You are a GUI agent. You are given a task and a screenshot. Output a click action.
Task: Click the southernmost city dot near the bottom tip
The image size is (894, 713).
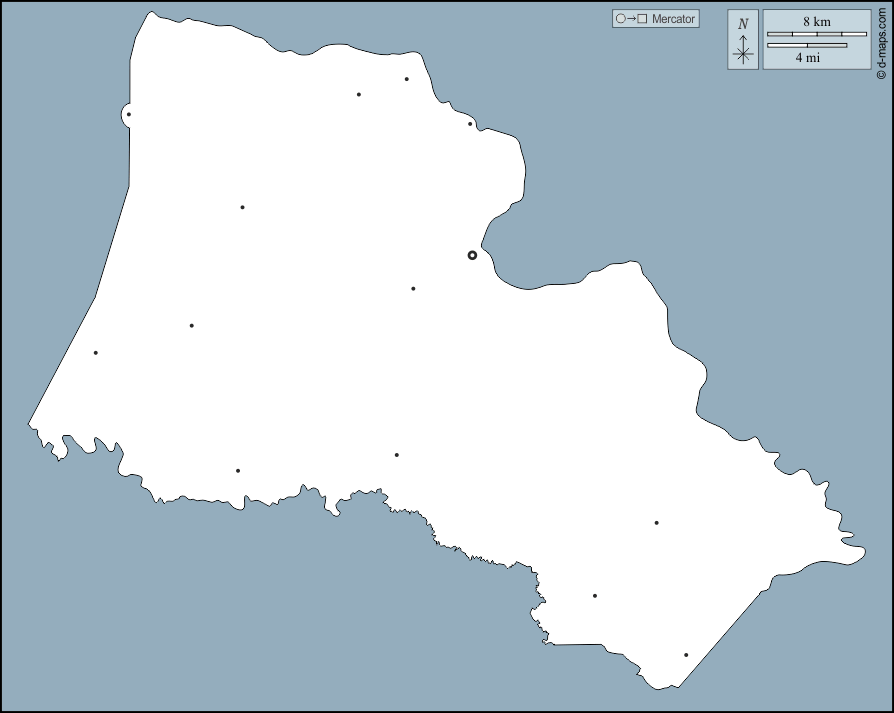pyautogui.click(x=686, y=655)
